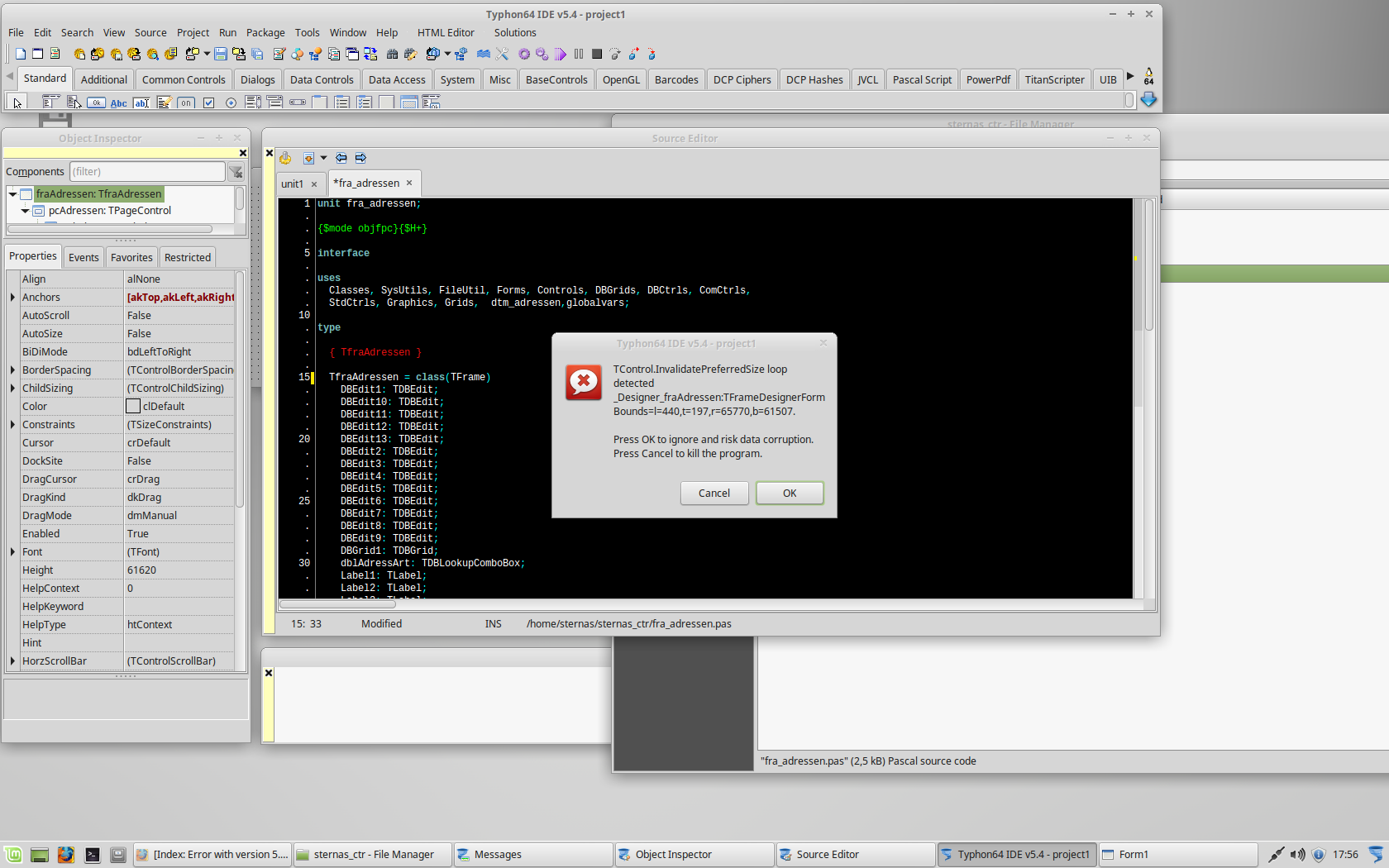Select the TCheckGroup component in palette
The image size is (1389, 868).
(x=365, y=103)
